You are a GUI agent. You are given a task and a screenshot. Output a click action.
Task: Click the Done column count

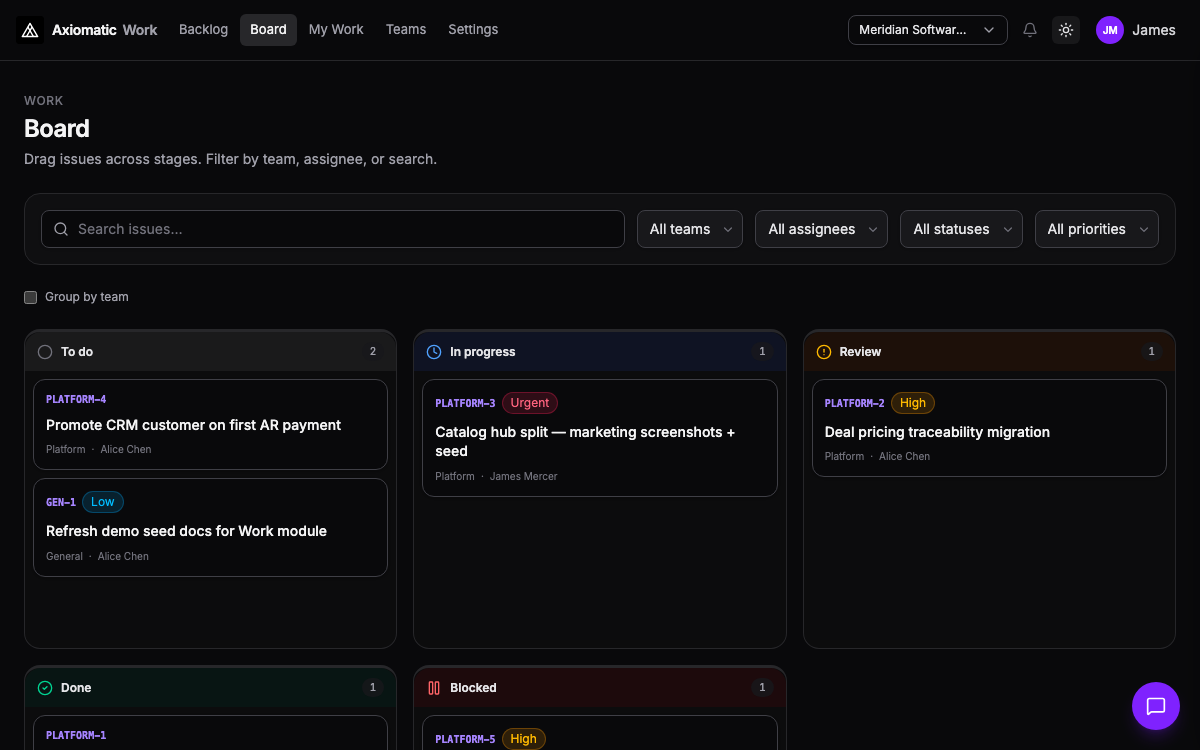373,688
